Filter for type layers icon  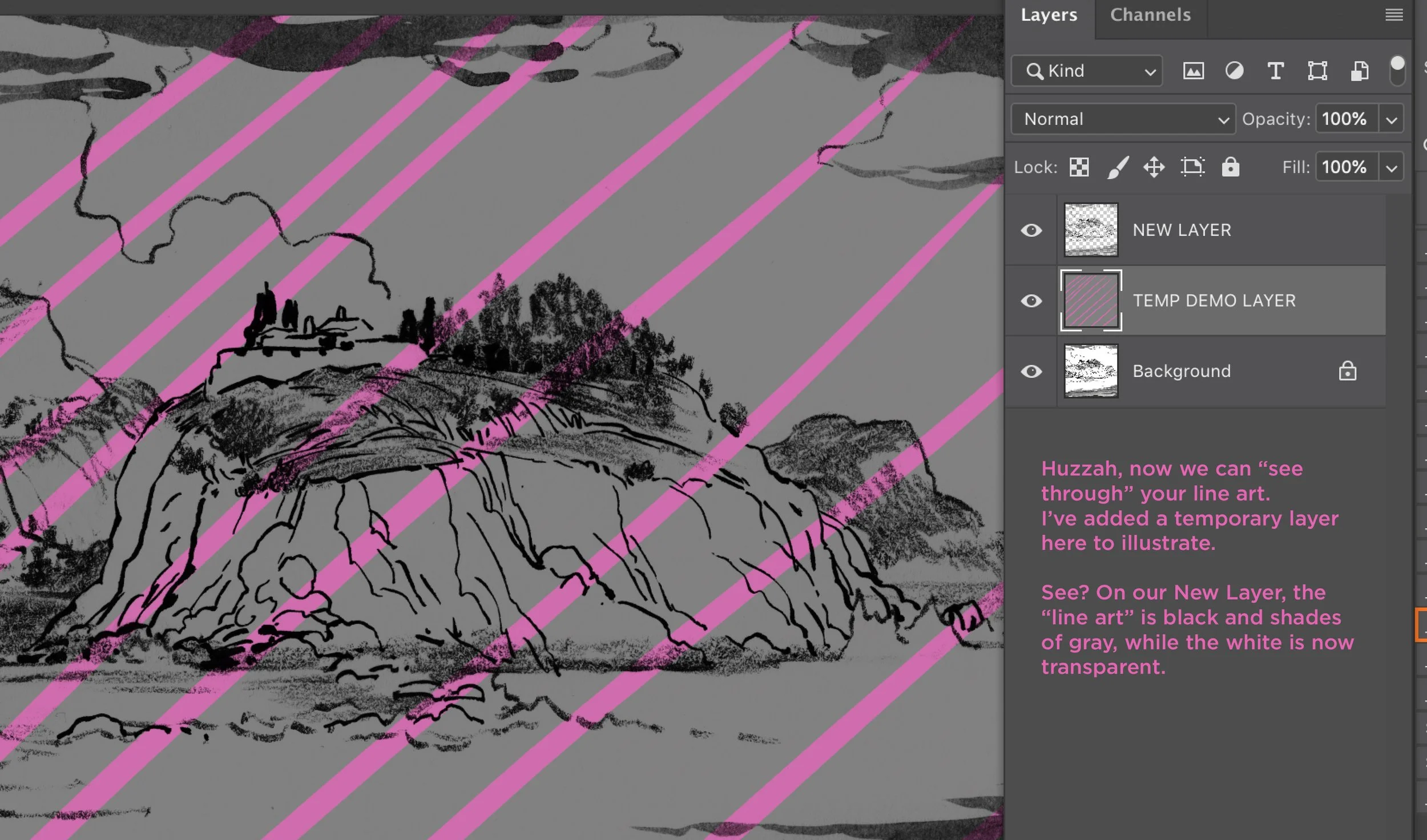coord(1276,71)
